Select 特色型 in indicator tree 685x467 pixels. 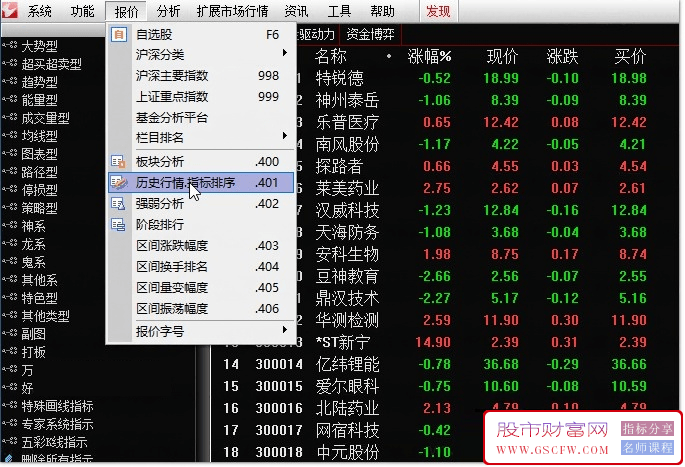39,297
